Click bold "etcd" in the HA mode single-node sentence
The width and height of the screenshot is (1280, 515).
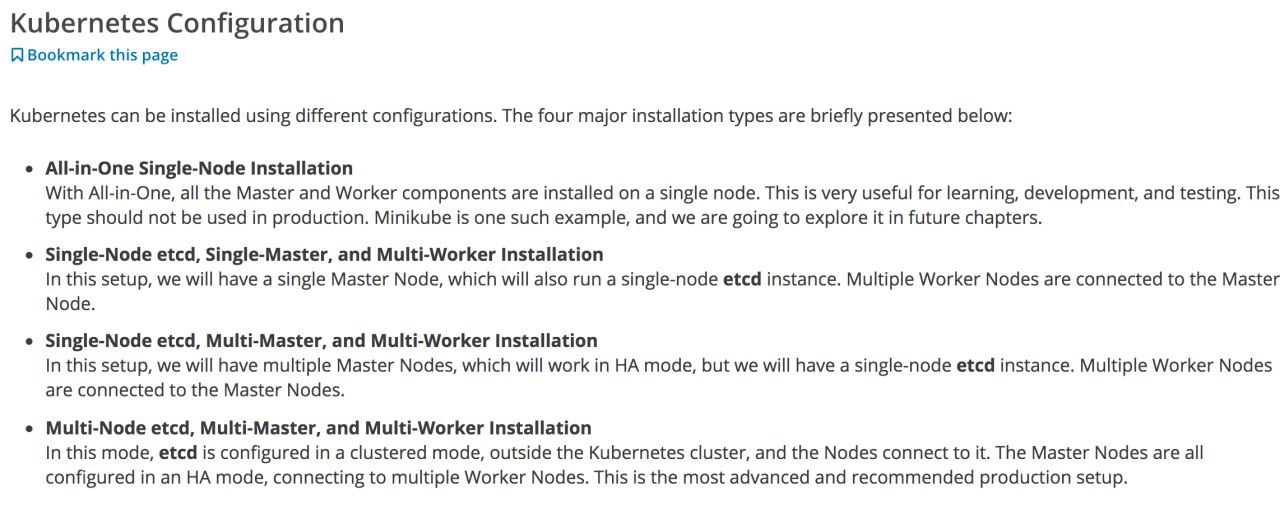[x=975, y=365]
